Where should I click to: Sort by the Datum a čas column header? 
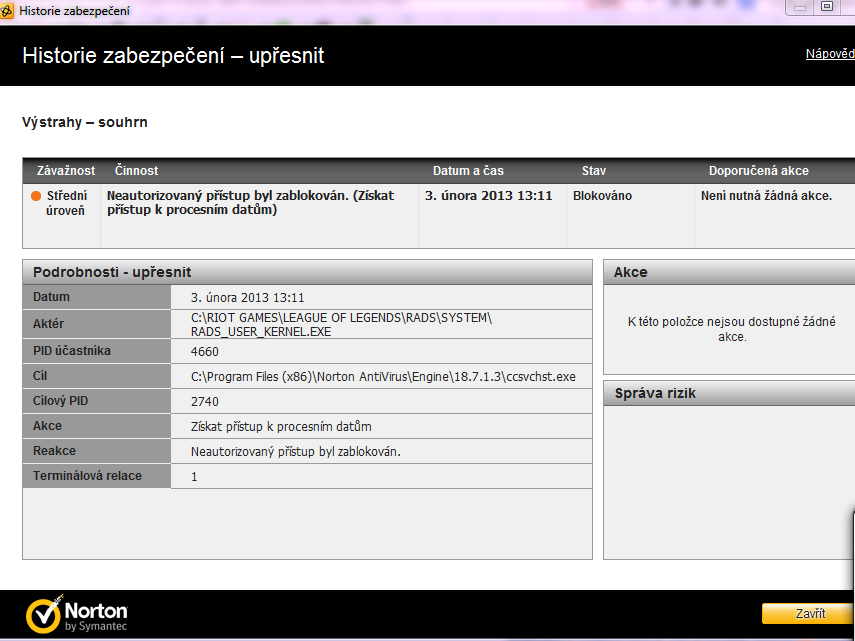(468, 171)
